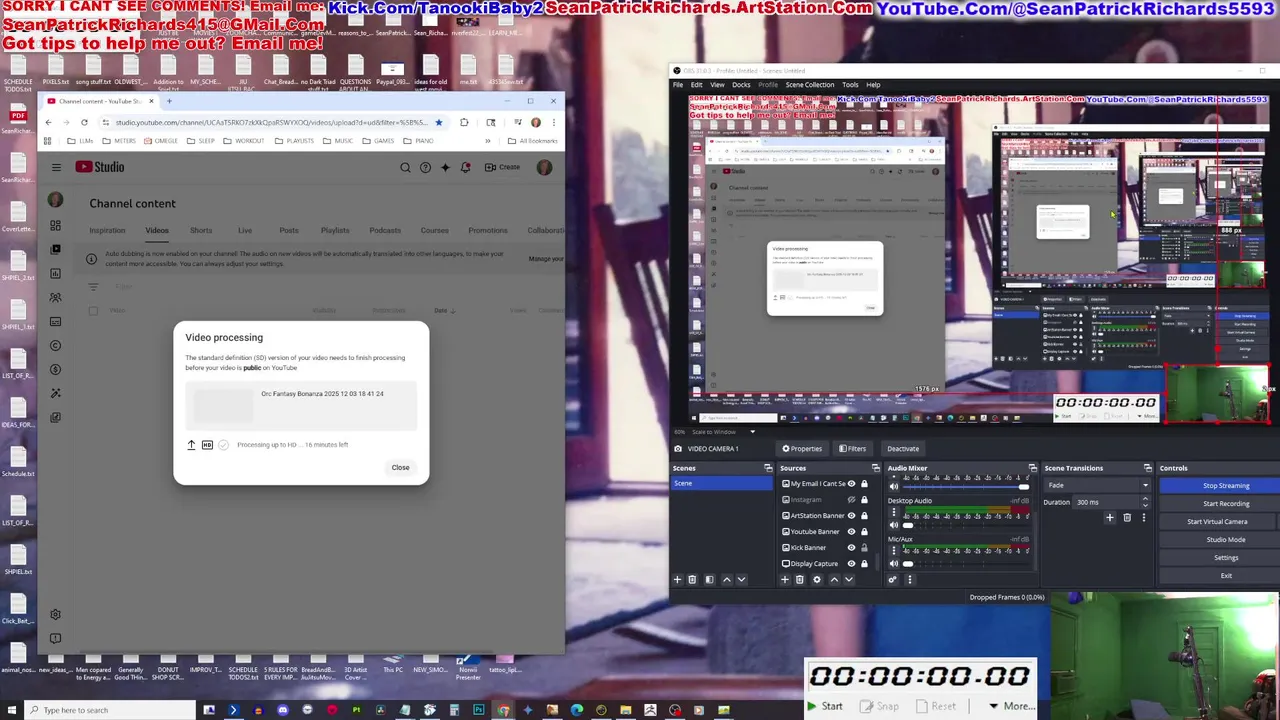Image resolution: width=1280 pixels, height=720 pixels.
Task: Add a scene transition with plus icon
Action: click(1109, 518)
